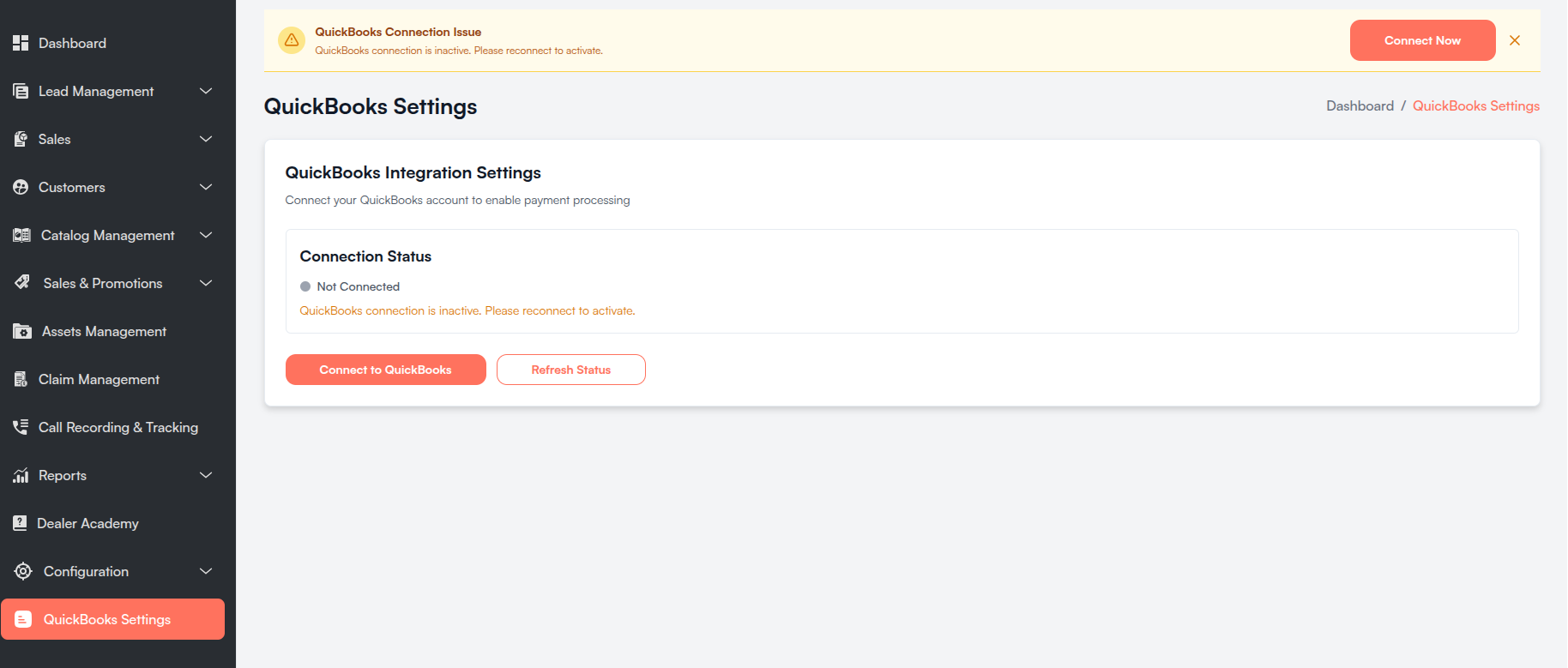
Task: Click the QuickBooks Settings breadcrumb
Action: tap(1475, 106)
